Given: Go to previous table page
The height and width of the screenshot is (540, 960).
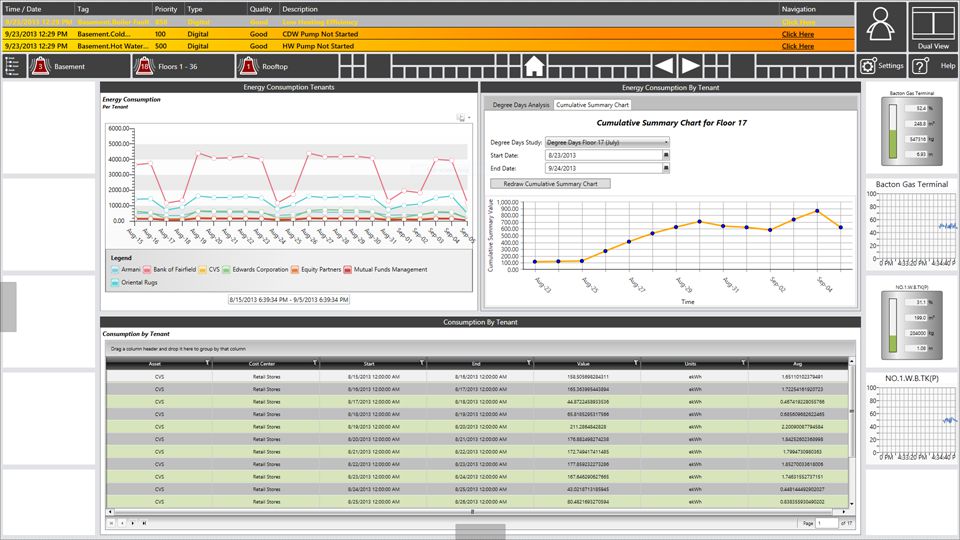Looking at the screenshot, I should pos(122,523).
